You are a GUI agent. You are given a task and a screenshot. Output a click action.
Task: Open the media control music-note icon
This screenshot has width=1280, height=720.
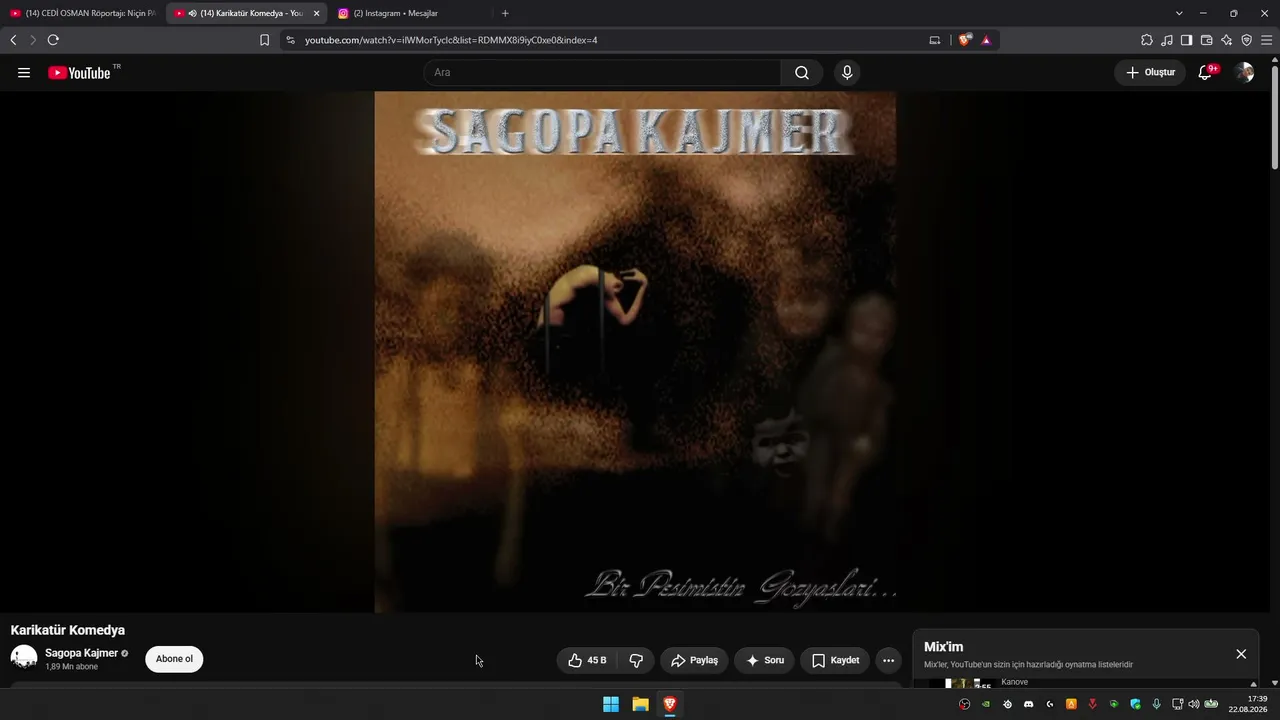(x=1167, y=40)
